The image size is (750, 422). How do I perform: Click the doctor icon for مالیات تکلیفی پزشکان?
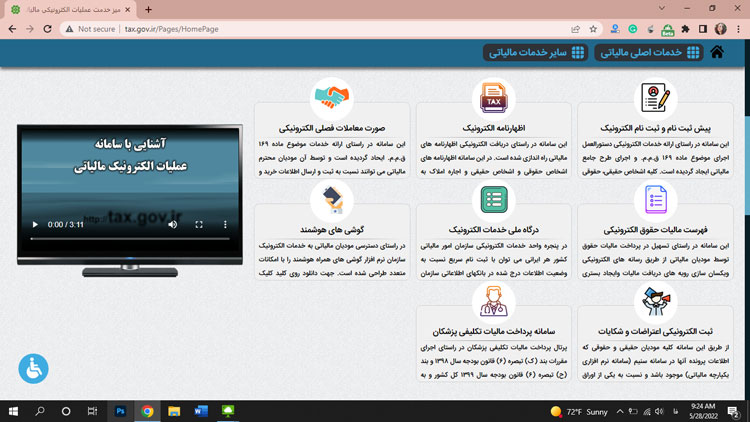[494, 301]
